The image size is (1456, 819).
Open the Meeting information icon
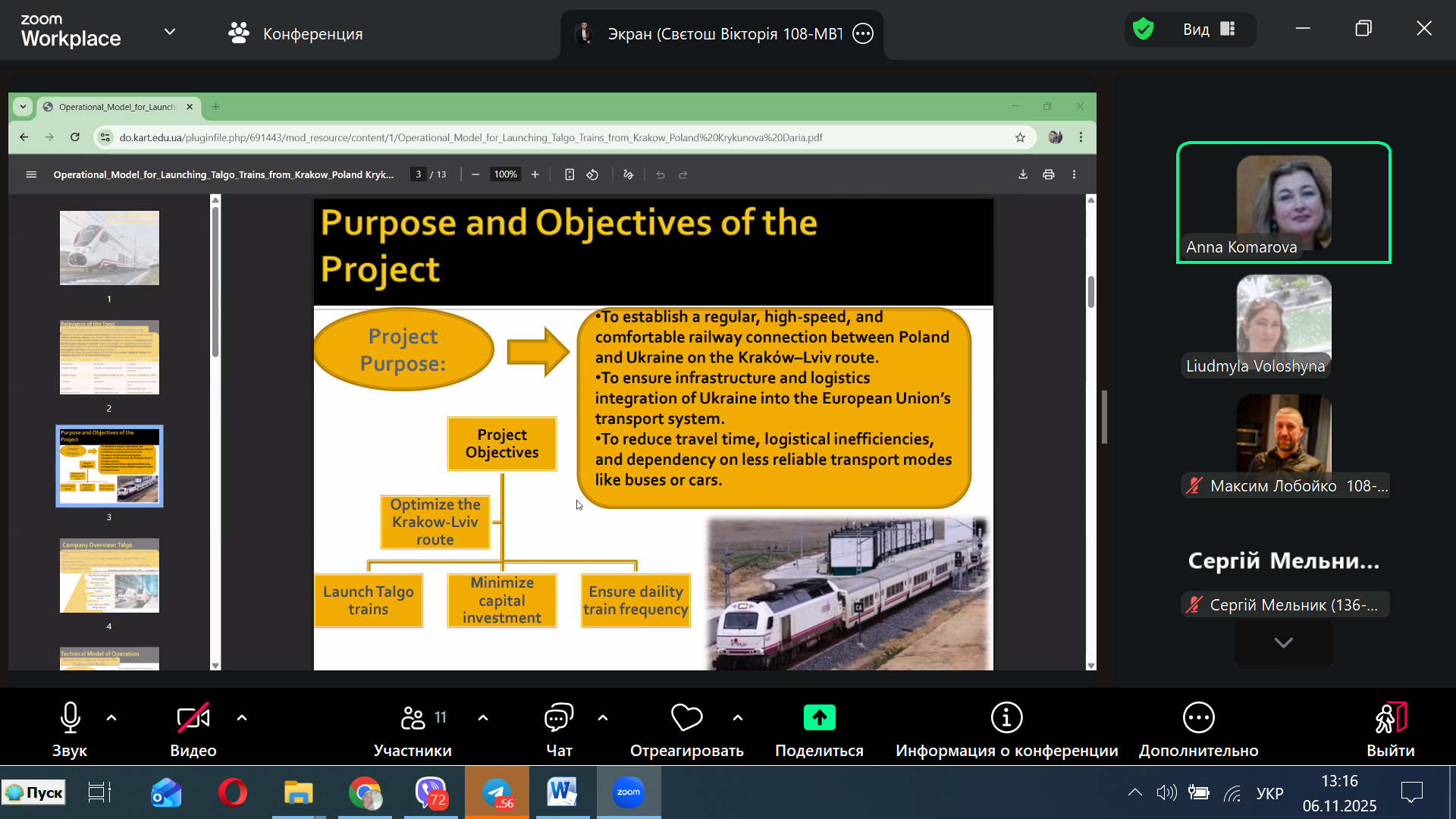pyautogui.click(x=1006, y=717)
